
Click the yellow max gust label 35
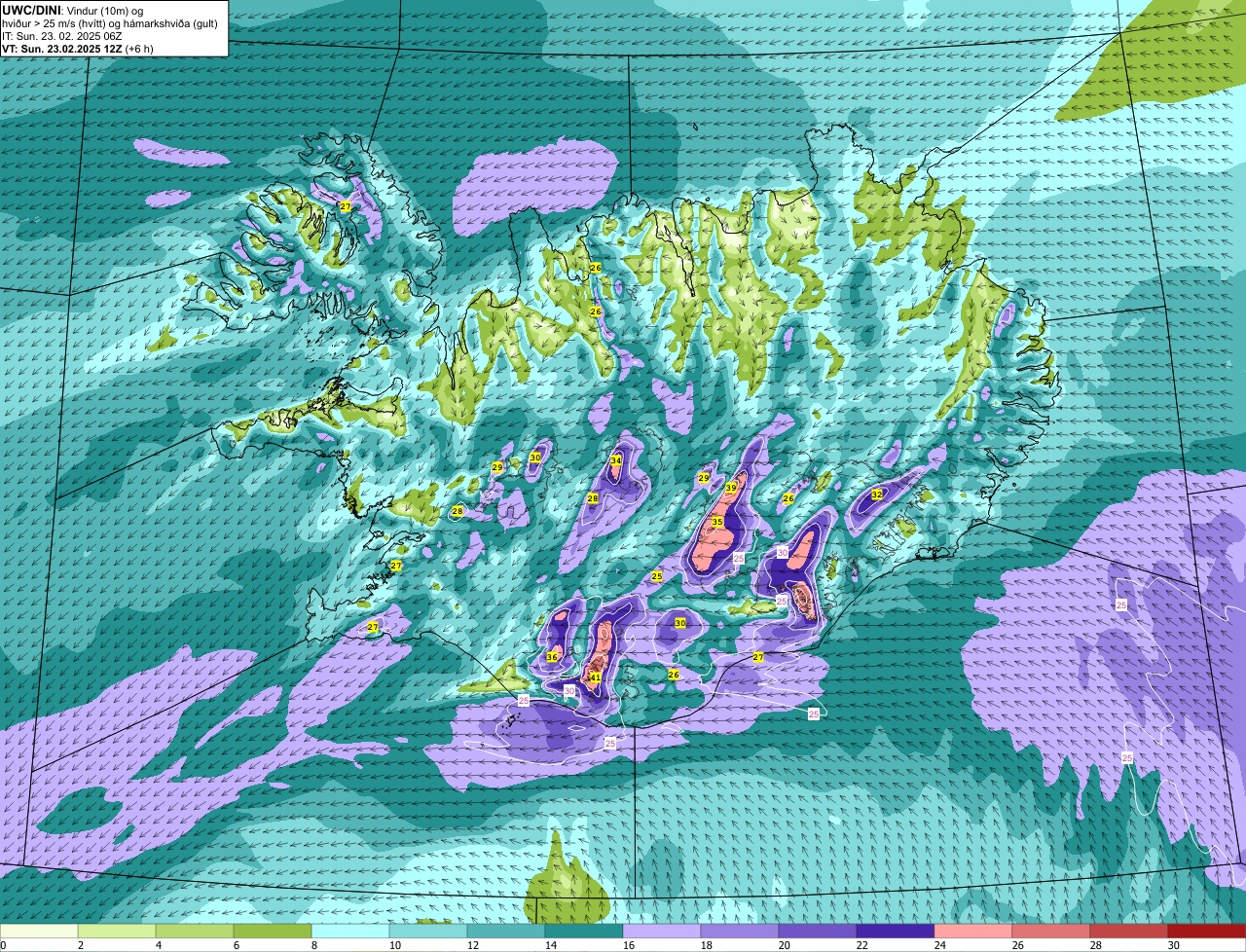coord(717,522)
